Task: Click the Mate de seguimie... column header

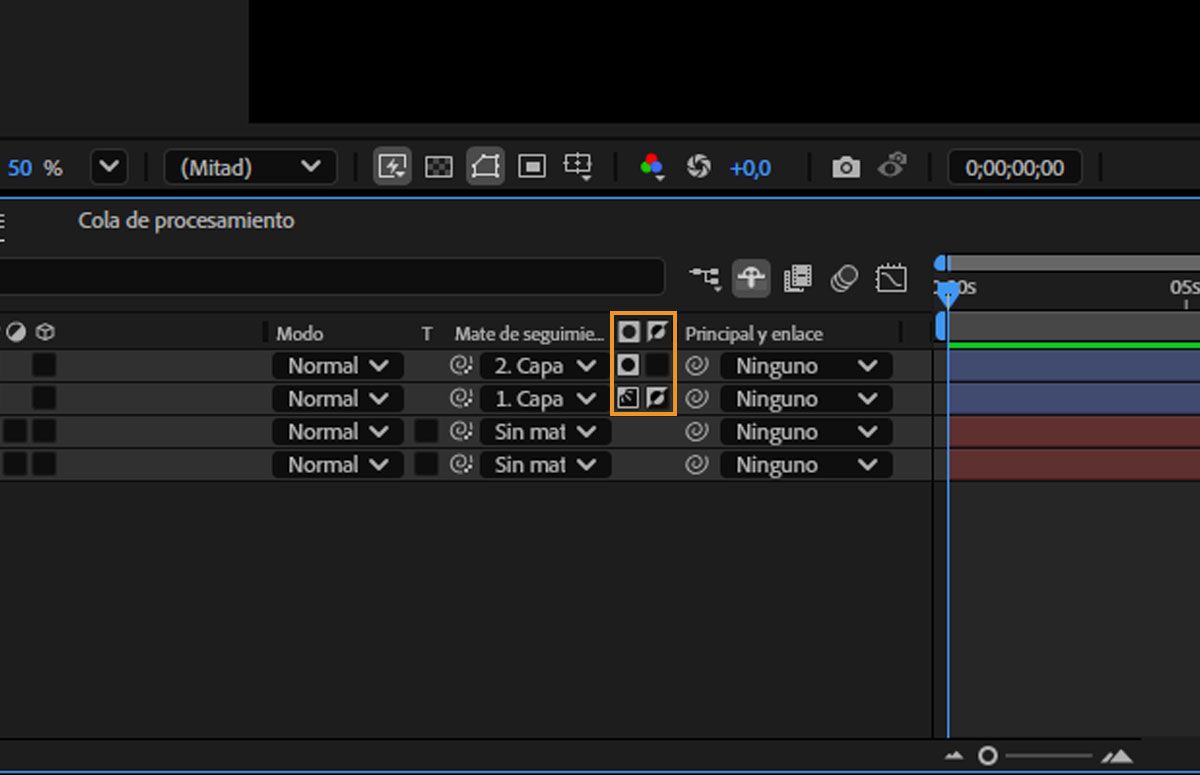Action: [x=530, y=333]
